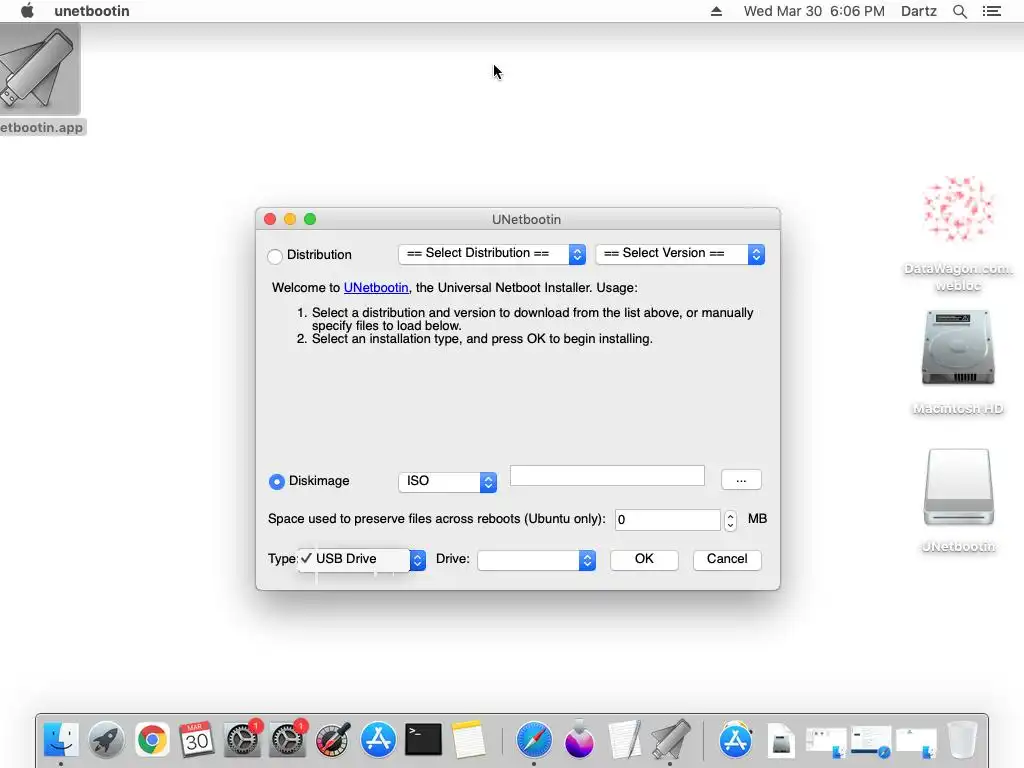This screenshot has width=1024, height=768.
Task: Click the eject icon in the menu bar
Action: [716, 11]
